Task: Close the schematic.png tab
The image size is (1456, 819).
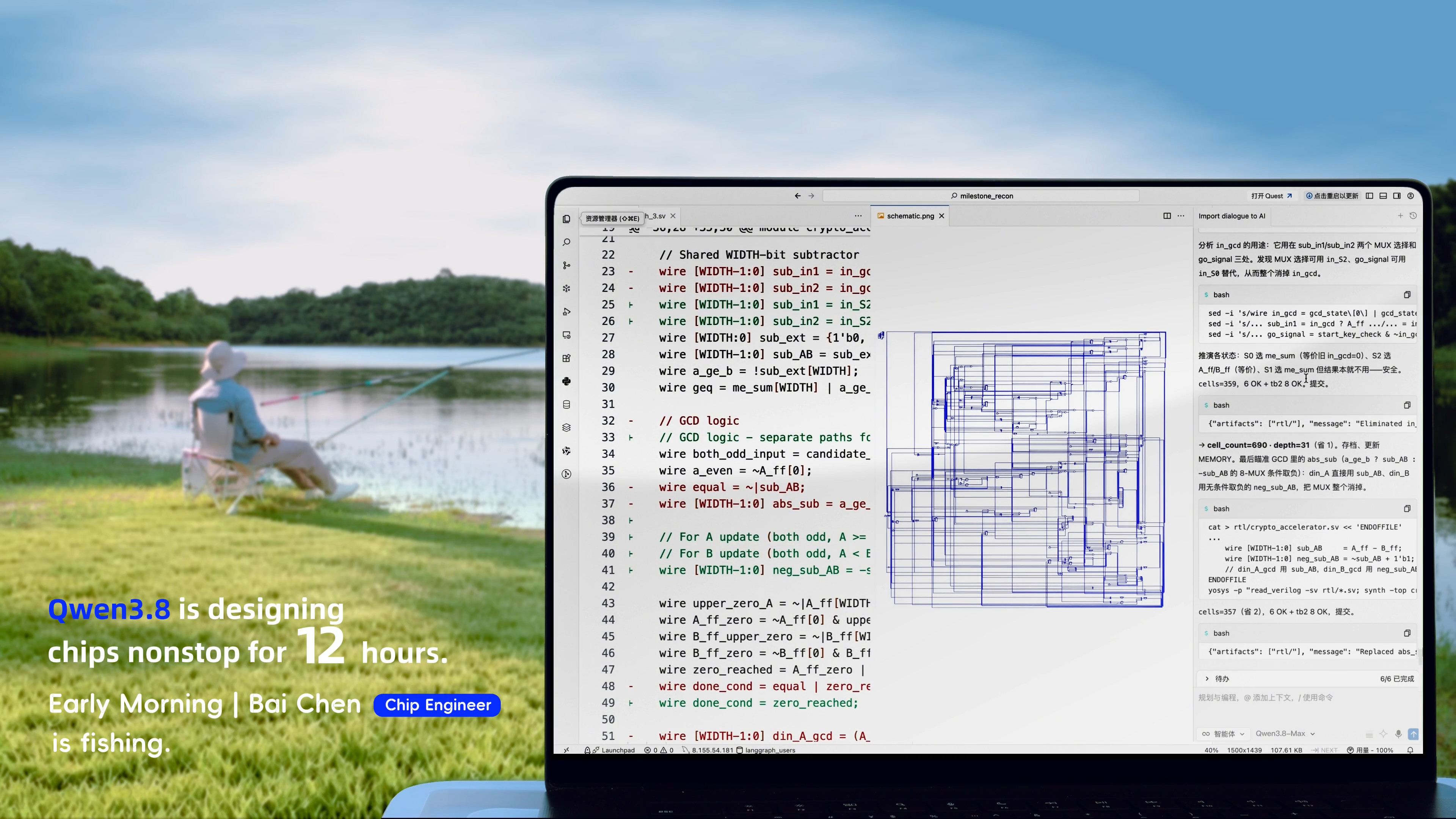Action: coord(941,216)
